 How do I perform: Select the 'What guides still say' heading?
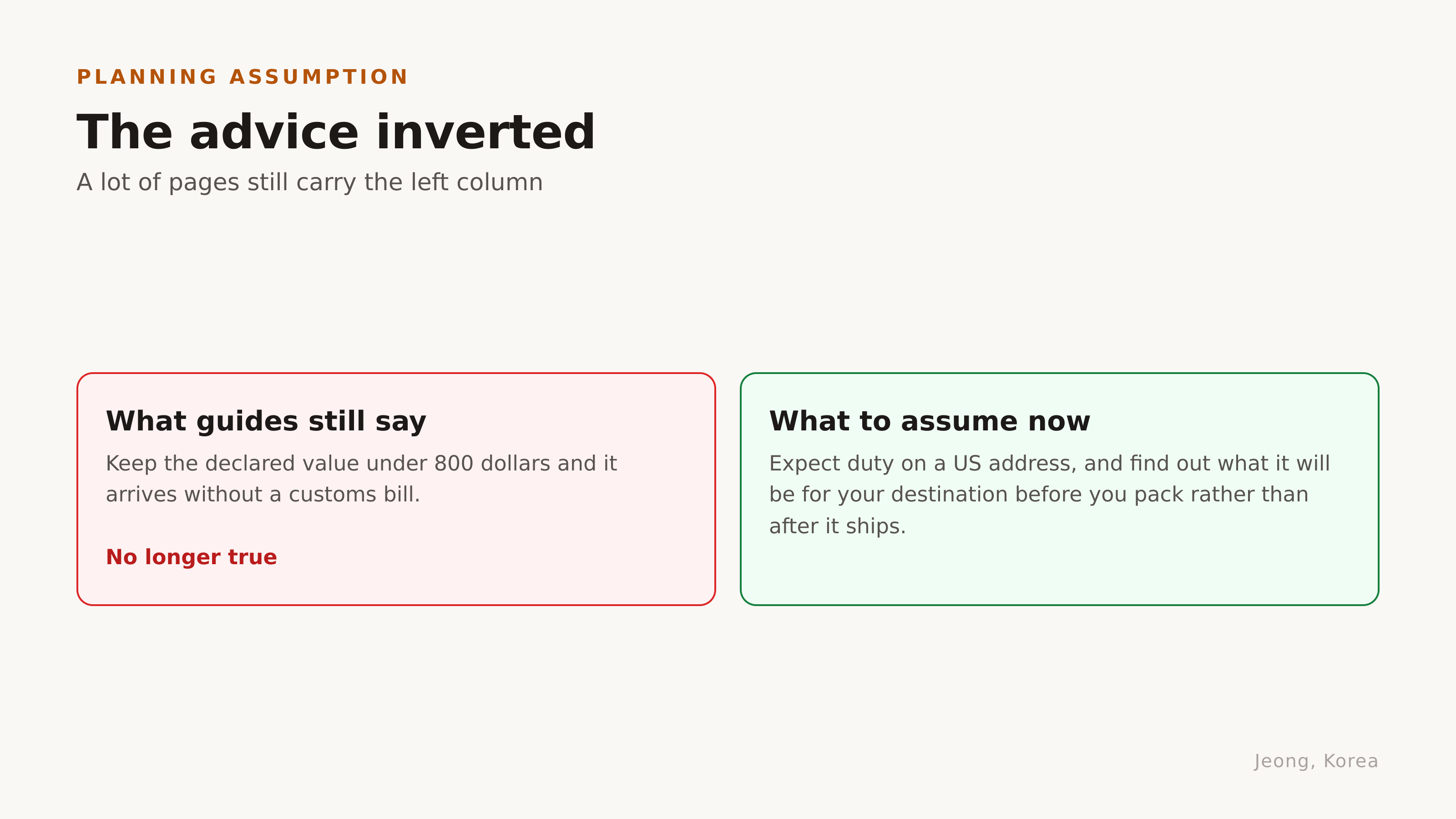point(266,422)
